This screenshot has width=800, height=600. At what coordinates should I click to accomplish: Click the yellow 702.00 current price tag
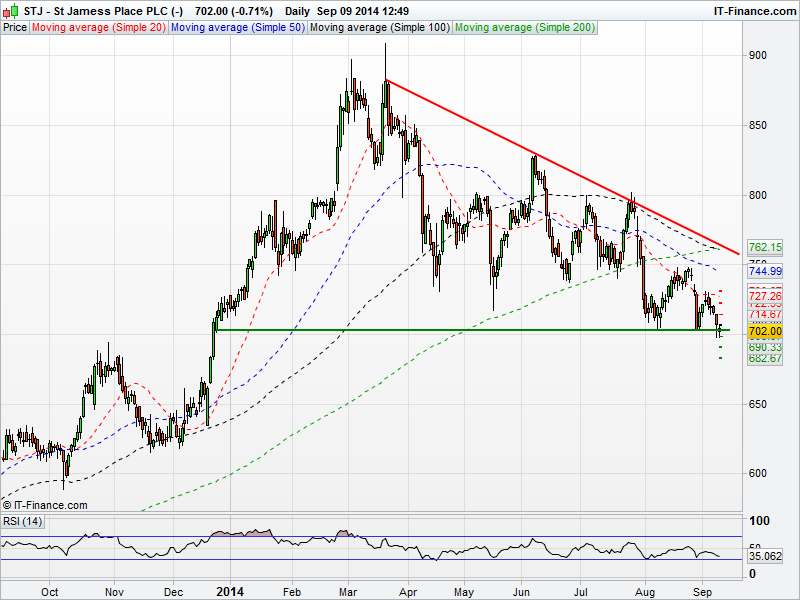765,331
